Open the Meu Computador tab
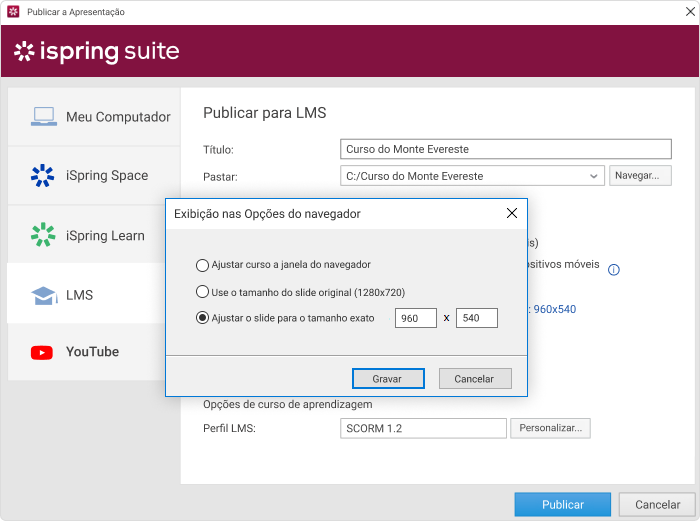The image size is (700, 521). 94,117
